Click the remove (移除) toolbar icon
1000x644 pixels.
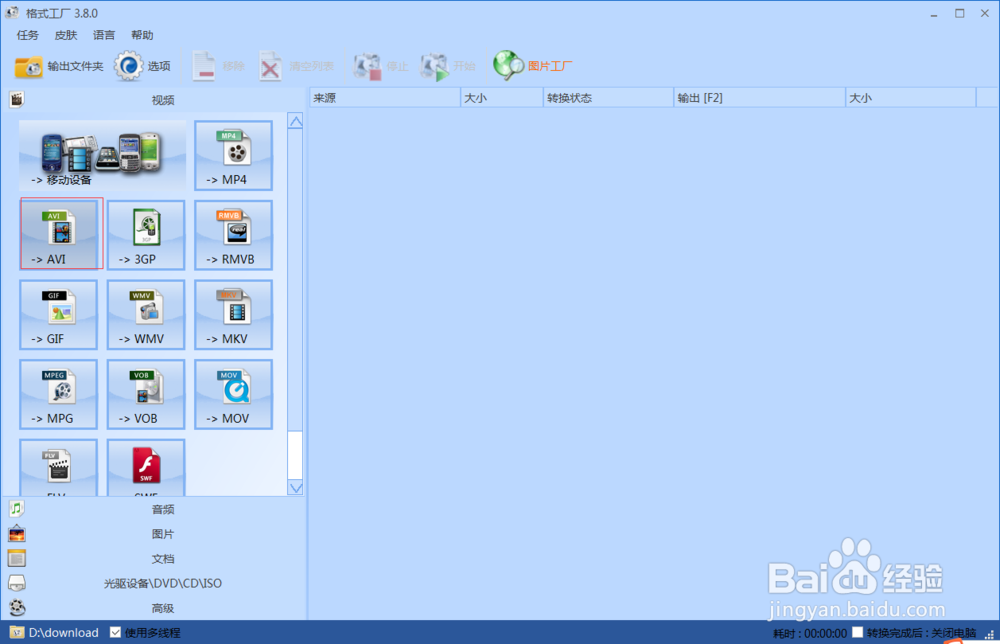[203, 66]
